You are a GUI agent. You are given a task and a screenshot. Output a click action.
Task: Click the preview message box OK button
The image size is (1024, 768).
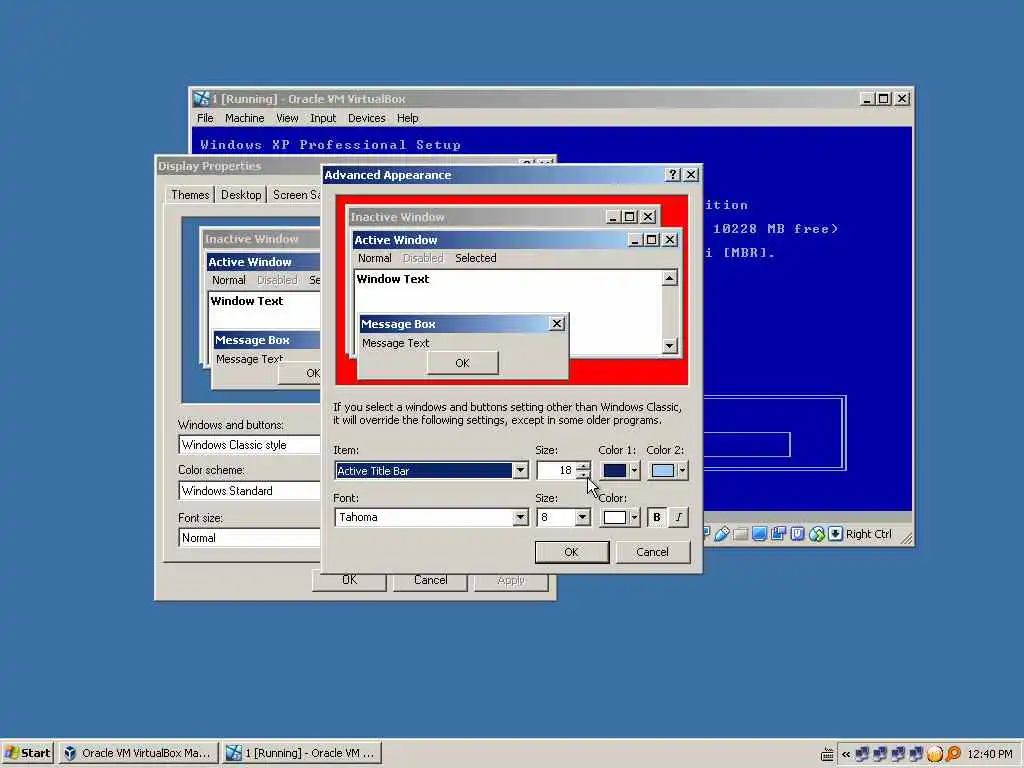[462, 363]
